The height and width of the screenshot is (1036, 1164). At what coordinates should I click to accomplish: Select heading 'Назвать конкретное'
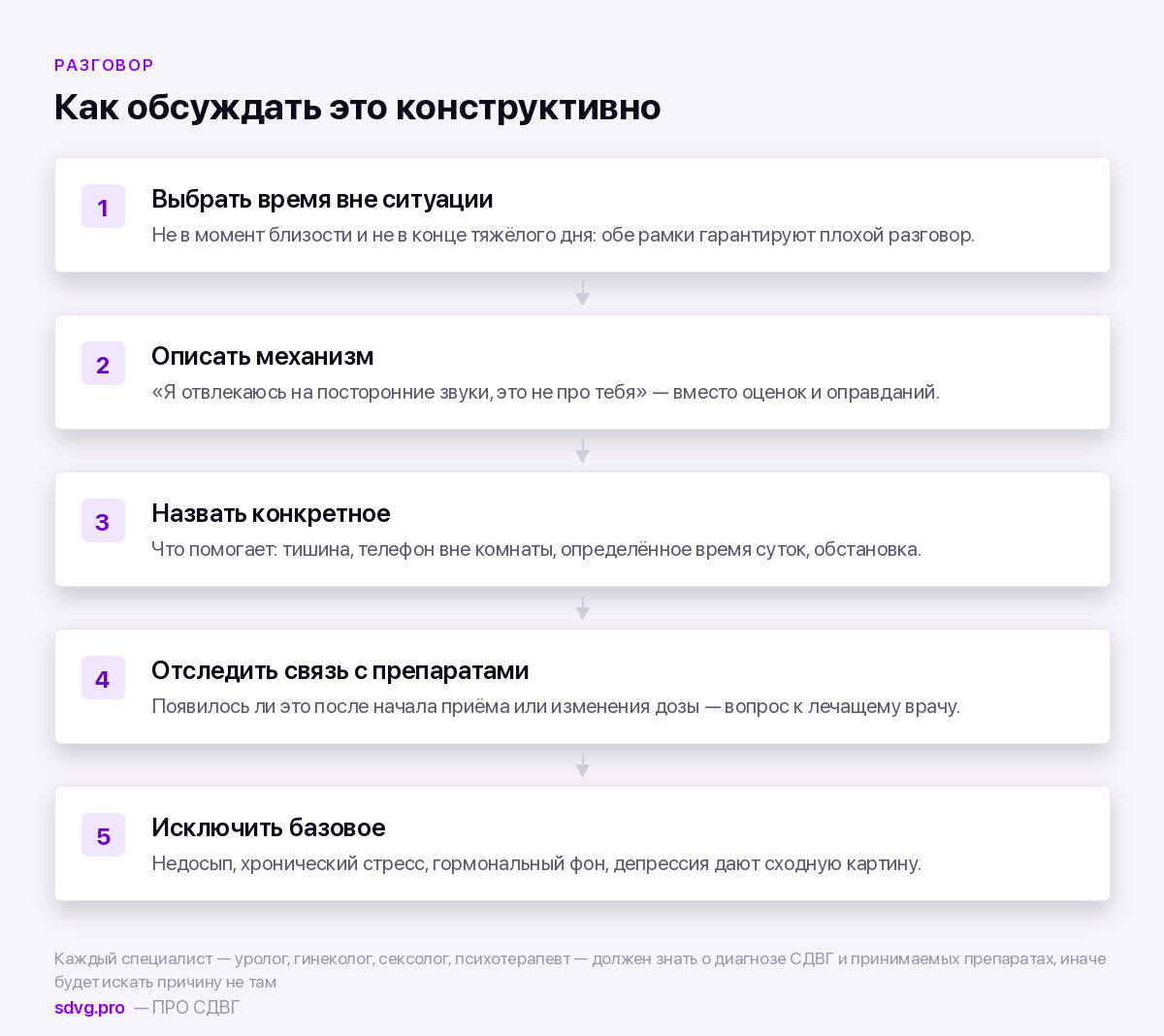tap(271, 513)
